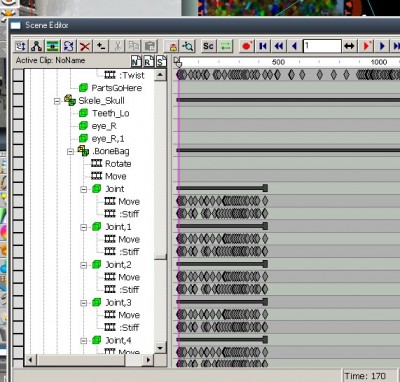
Task: Click the Time: 170 status readout
Action: click(x=365, y=376)
